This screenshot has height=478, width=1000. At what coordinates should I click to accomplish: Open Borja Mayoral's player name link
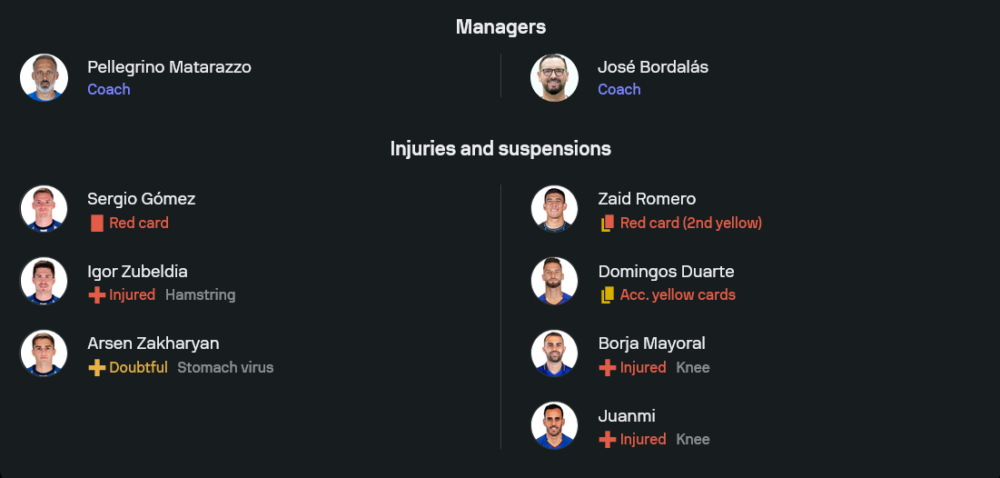tap(651, 343)
